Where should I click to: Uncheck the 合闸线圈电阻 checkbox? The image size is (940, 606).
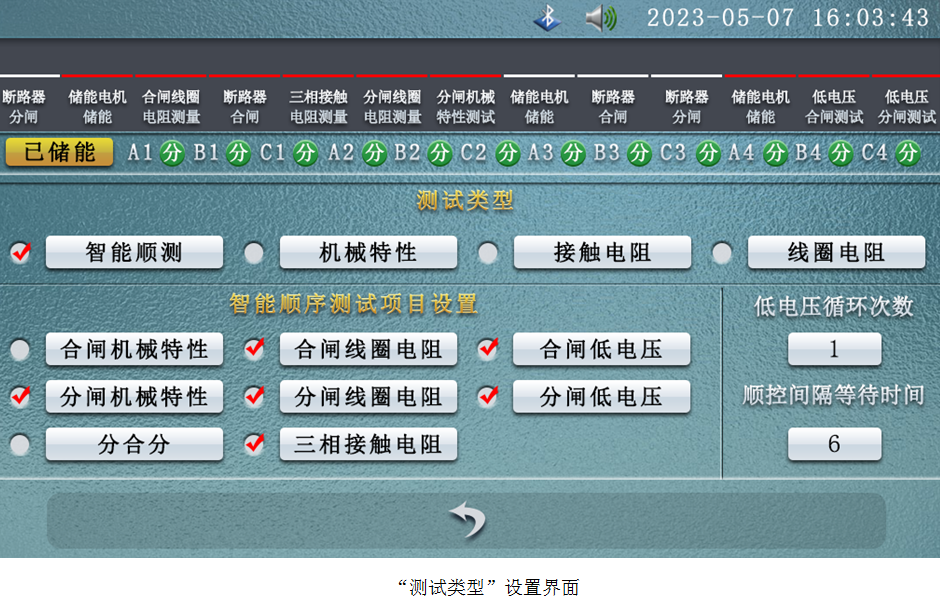tap(254, 349)
